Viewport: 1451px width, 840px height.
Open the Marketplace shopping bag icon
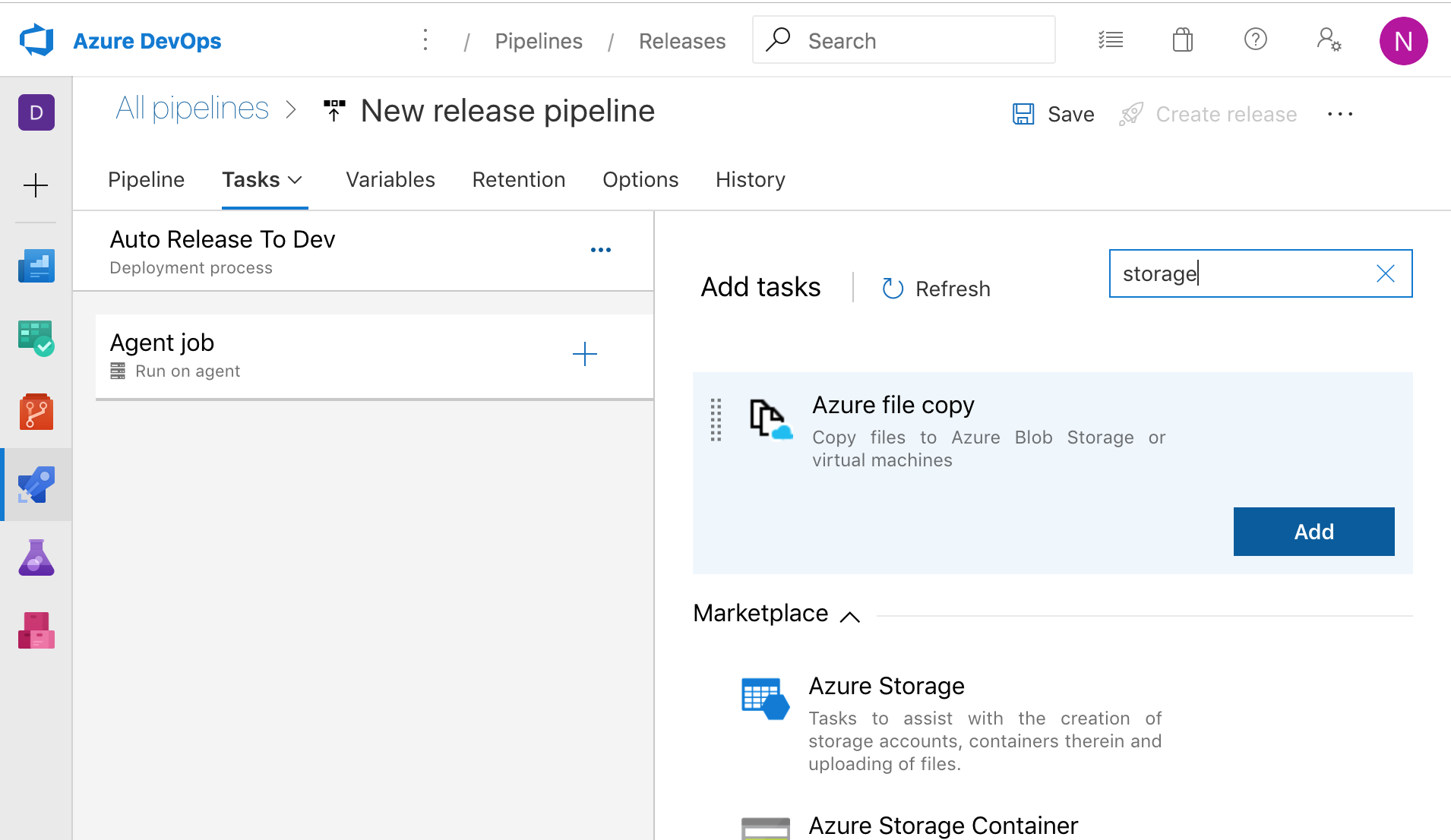coord(1183,39)
